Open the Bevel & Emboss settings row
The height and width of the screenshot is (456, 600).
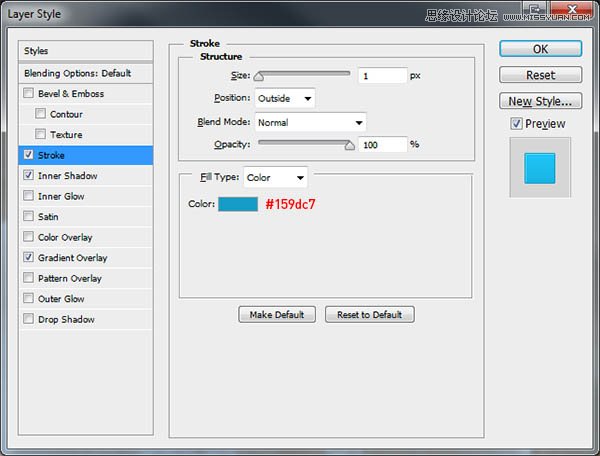coord(86,94)
